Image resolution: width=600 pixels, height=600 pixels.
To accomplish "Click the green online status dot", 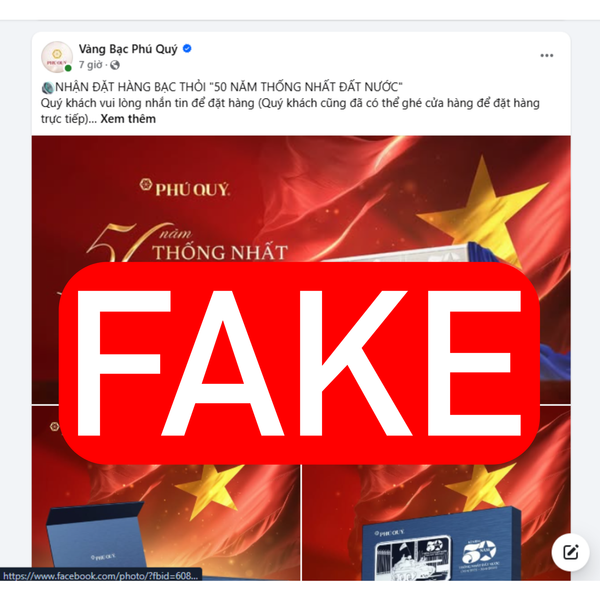I will point(68,68).
